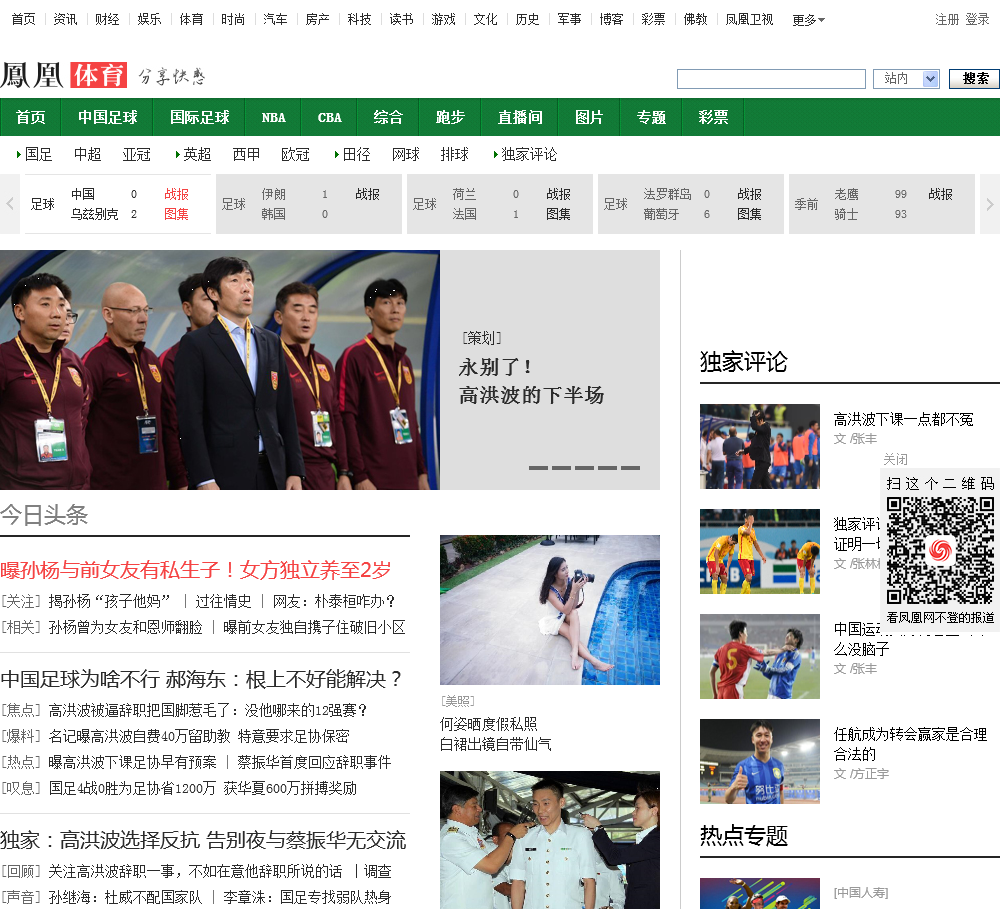This screenshot has height=909, width=1000.
Task: Select the last carousel indicator dash
Action: pyautogui.click(x=630, y=468)
